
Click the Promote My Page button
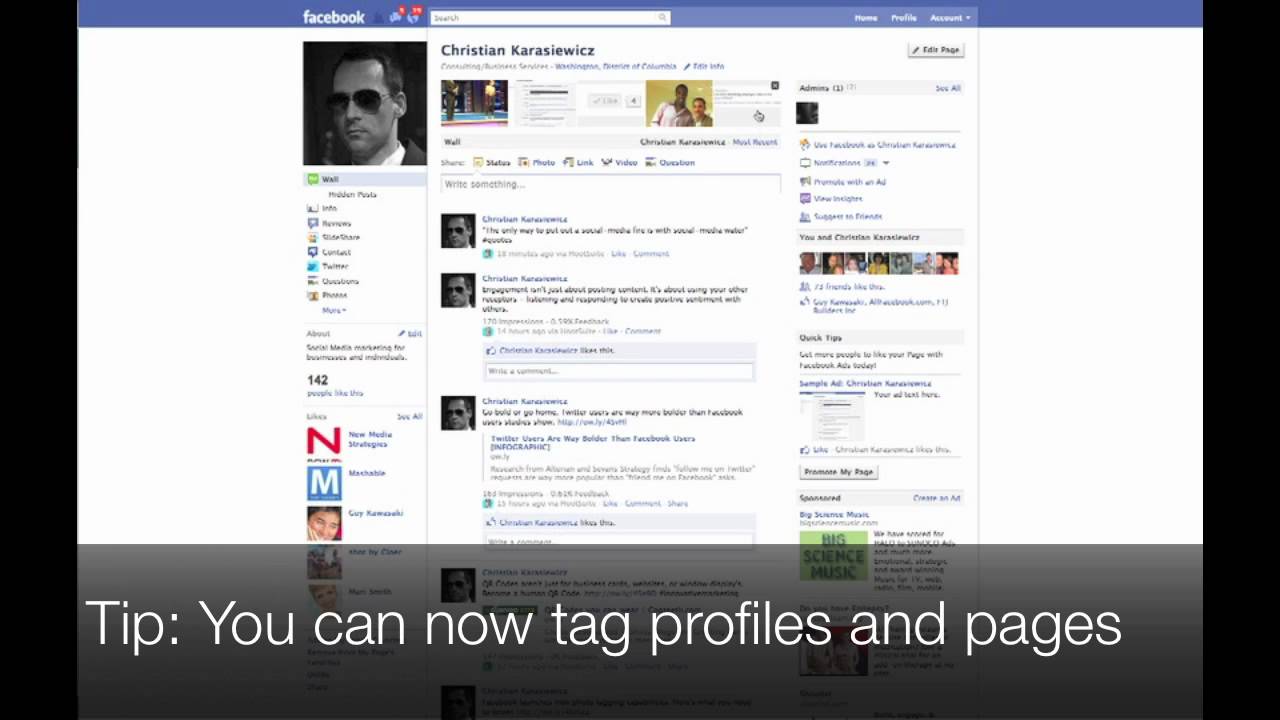point(839,471)
